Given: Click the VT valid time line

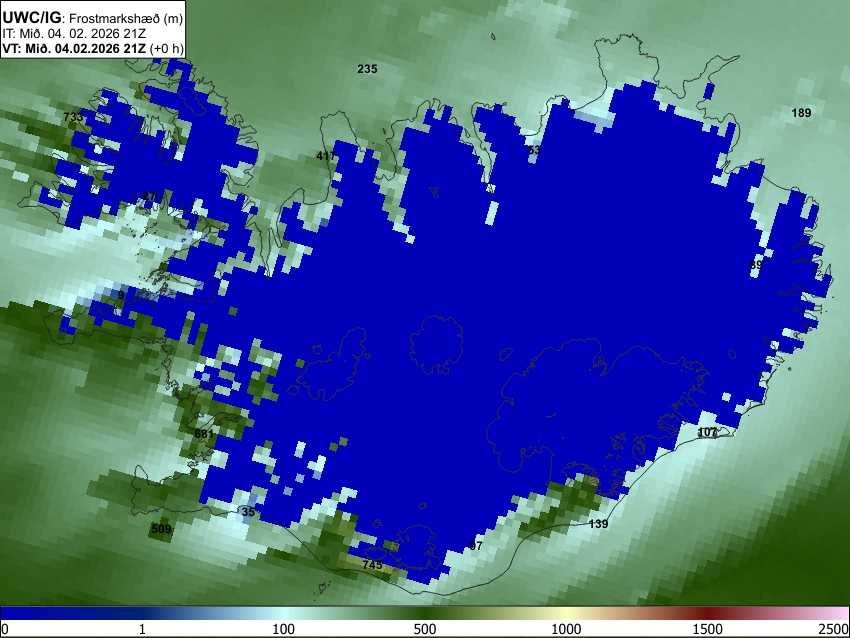Looking at the screenshot, I should [93, 48].
